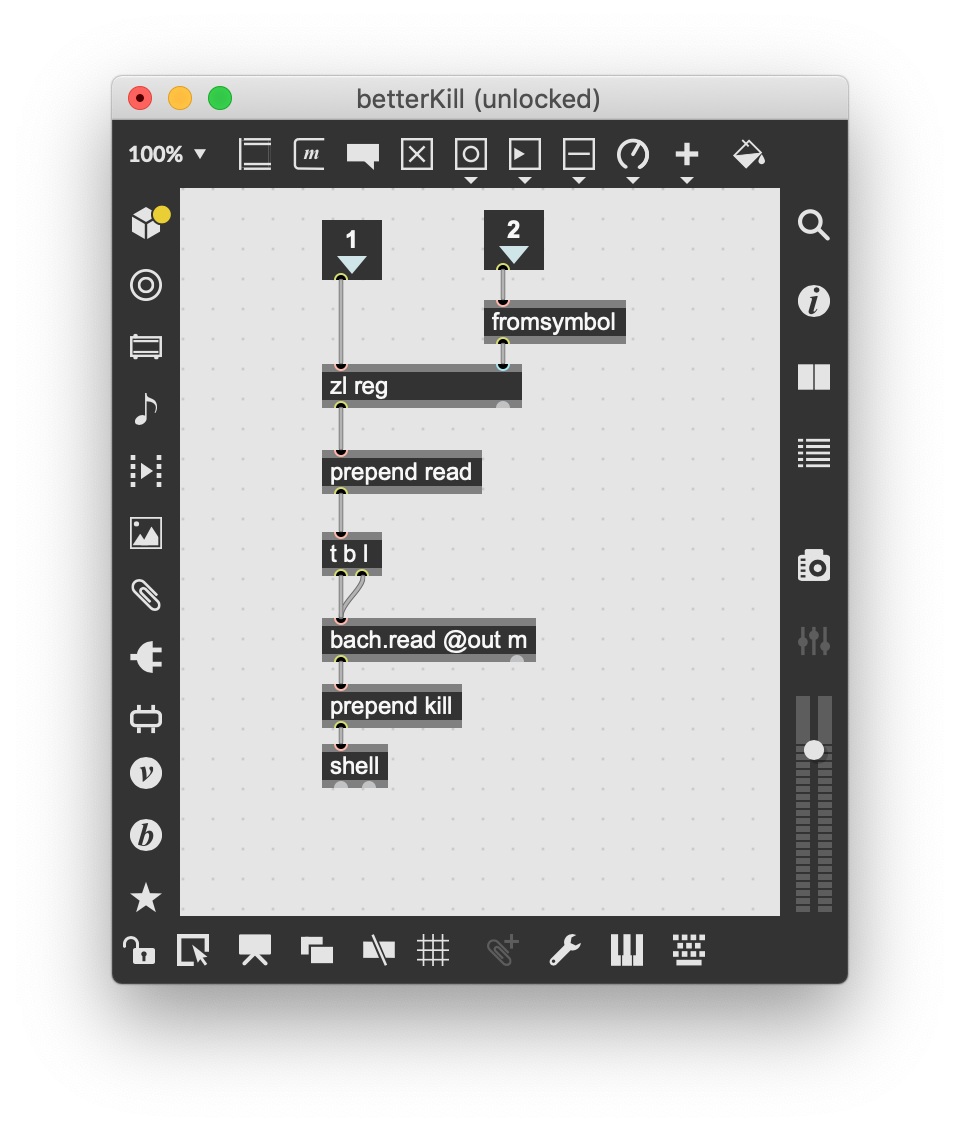Open the Images browser
The width and height of the screenshot is (960, 1132).
click(146, 534)
